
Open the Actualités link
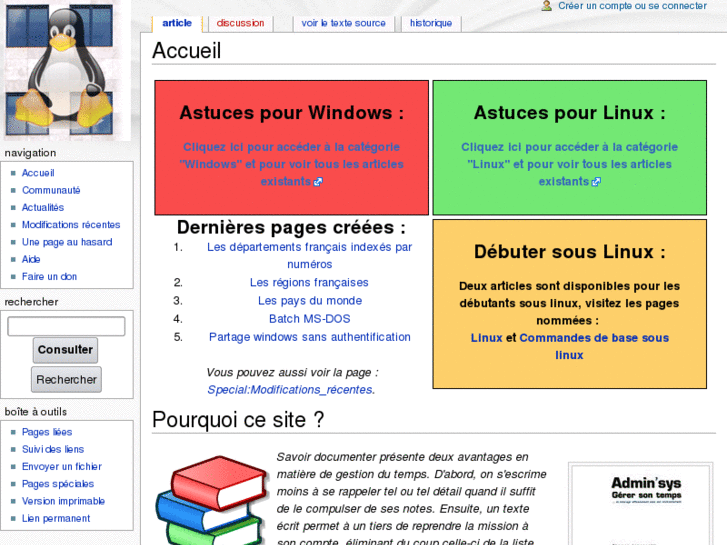[x=43, y=207]
